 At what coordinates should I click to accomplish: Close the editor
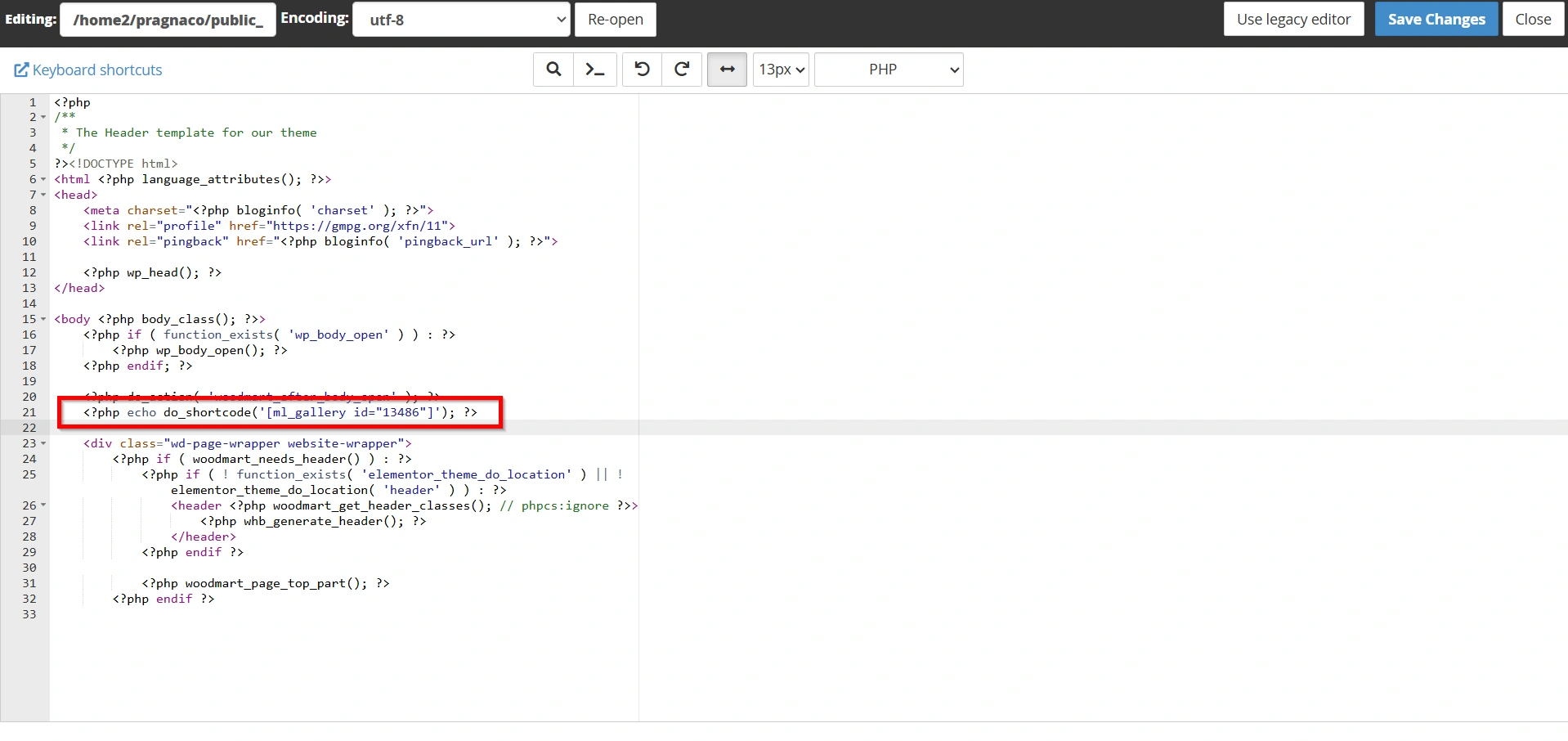1533,19
